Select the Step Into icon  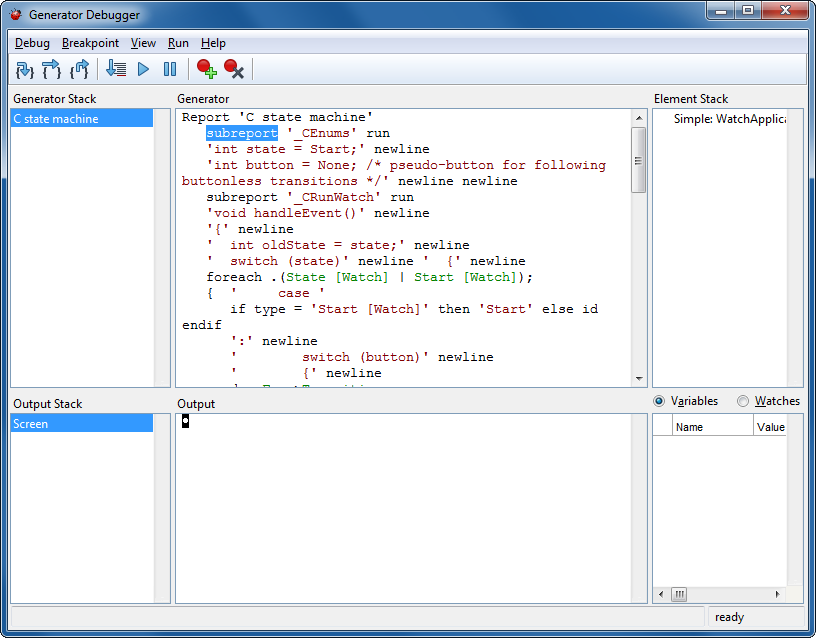pyautogui.click(x=24, y=69)
